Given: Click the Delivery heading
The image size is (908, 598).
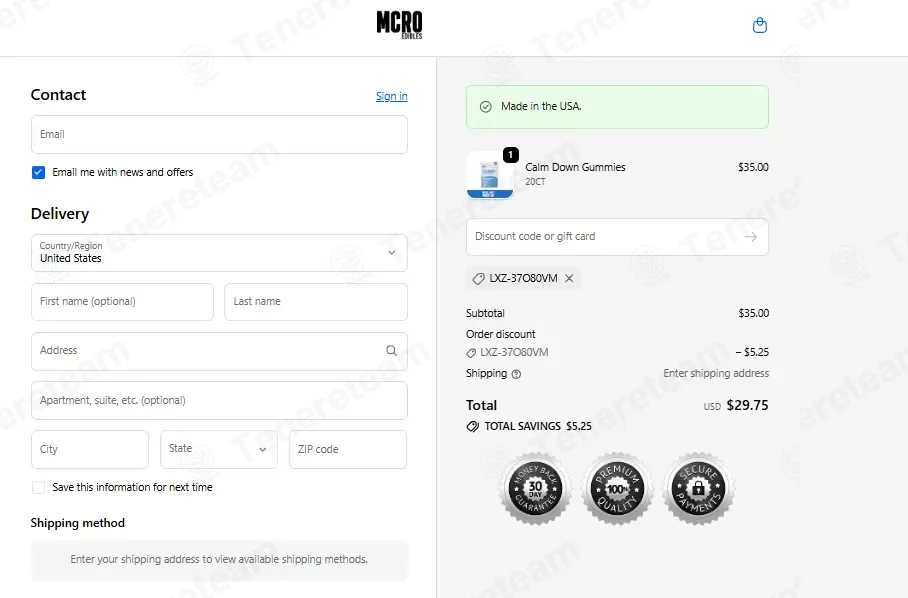Looking at the screenshot, I should pyautogui.click(x=60, y=214).
